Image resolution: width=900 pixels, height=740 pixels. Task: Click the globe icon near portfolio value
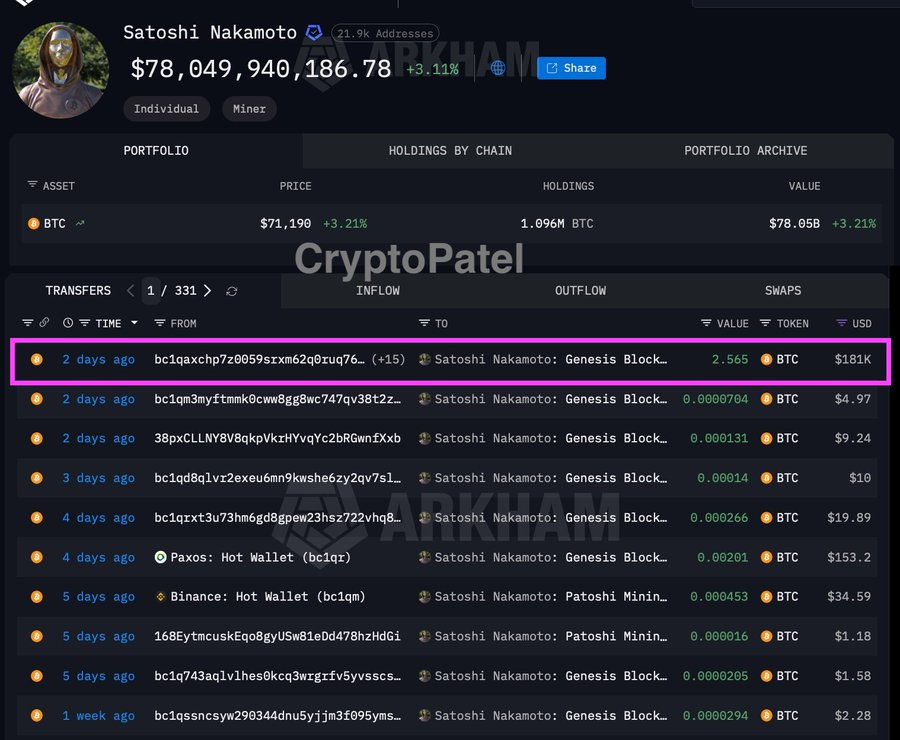click(498, 69)
